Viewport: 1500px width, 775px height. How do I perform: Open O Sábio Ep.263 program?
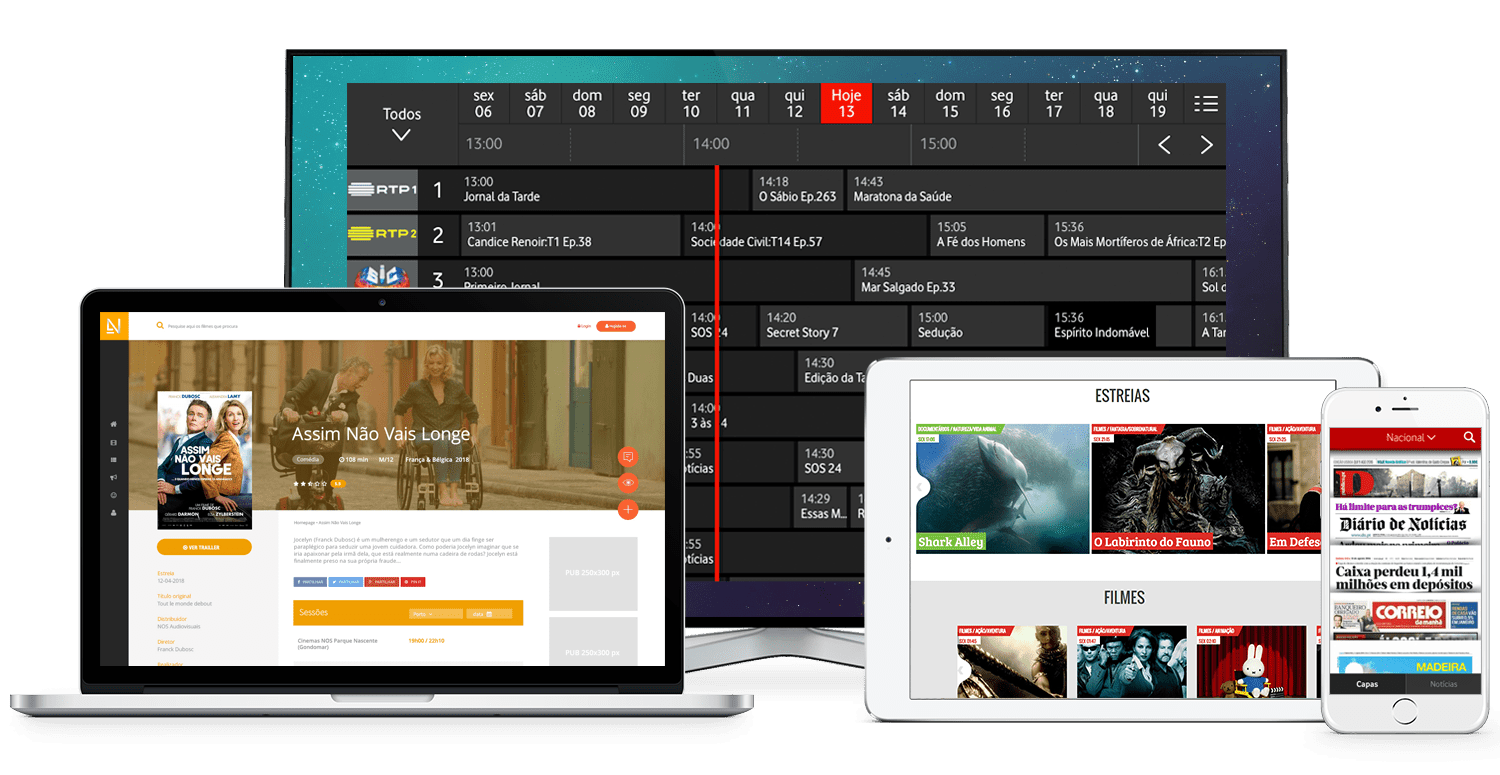point(797,190)
